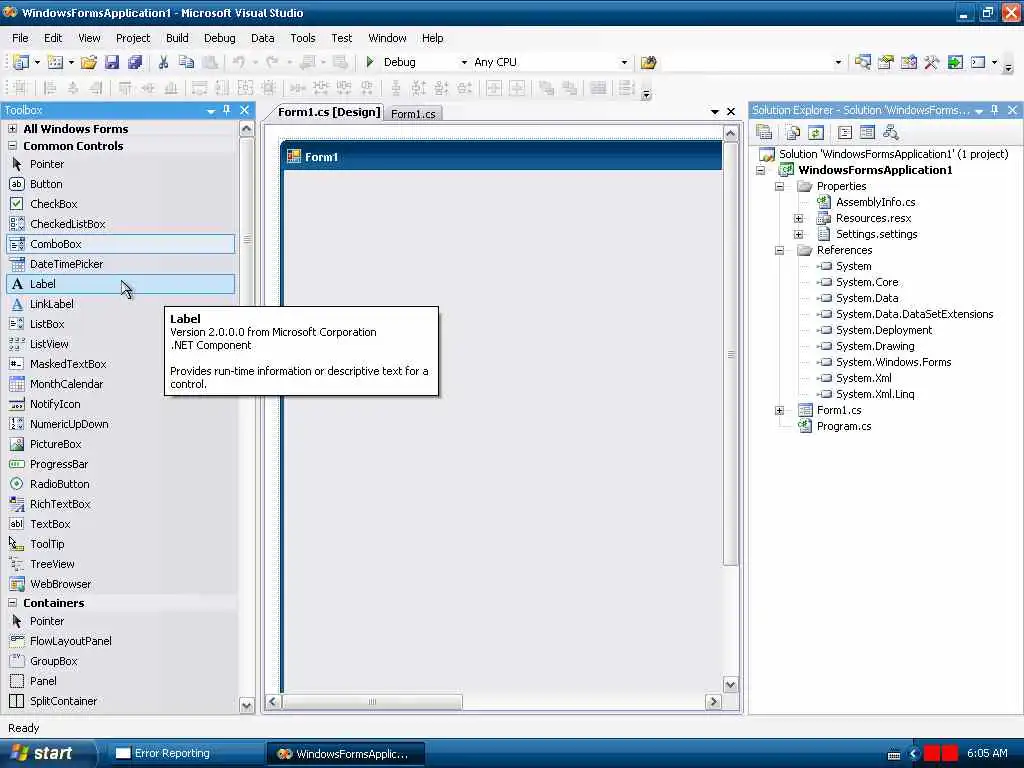Select AssemblyInfo.cs in Solution Explorer
The width and height of the screenshot is (1024, 768).
click(876, 202)
